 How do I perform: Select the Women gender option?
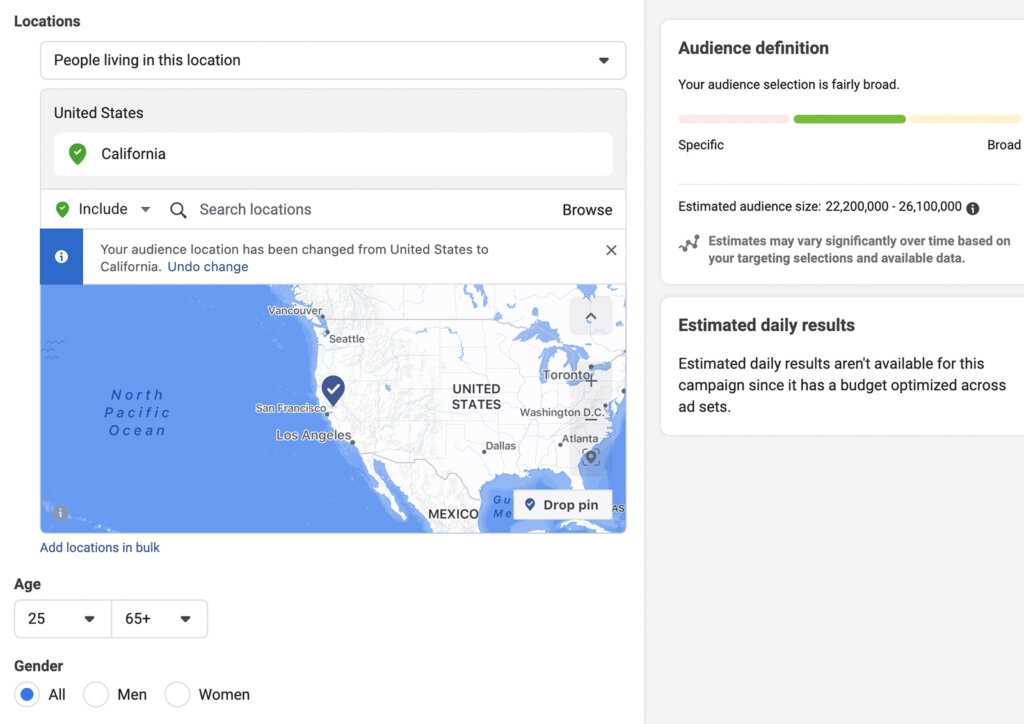coord(178,694)
